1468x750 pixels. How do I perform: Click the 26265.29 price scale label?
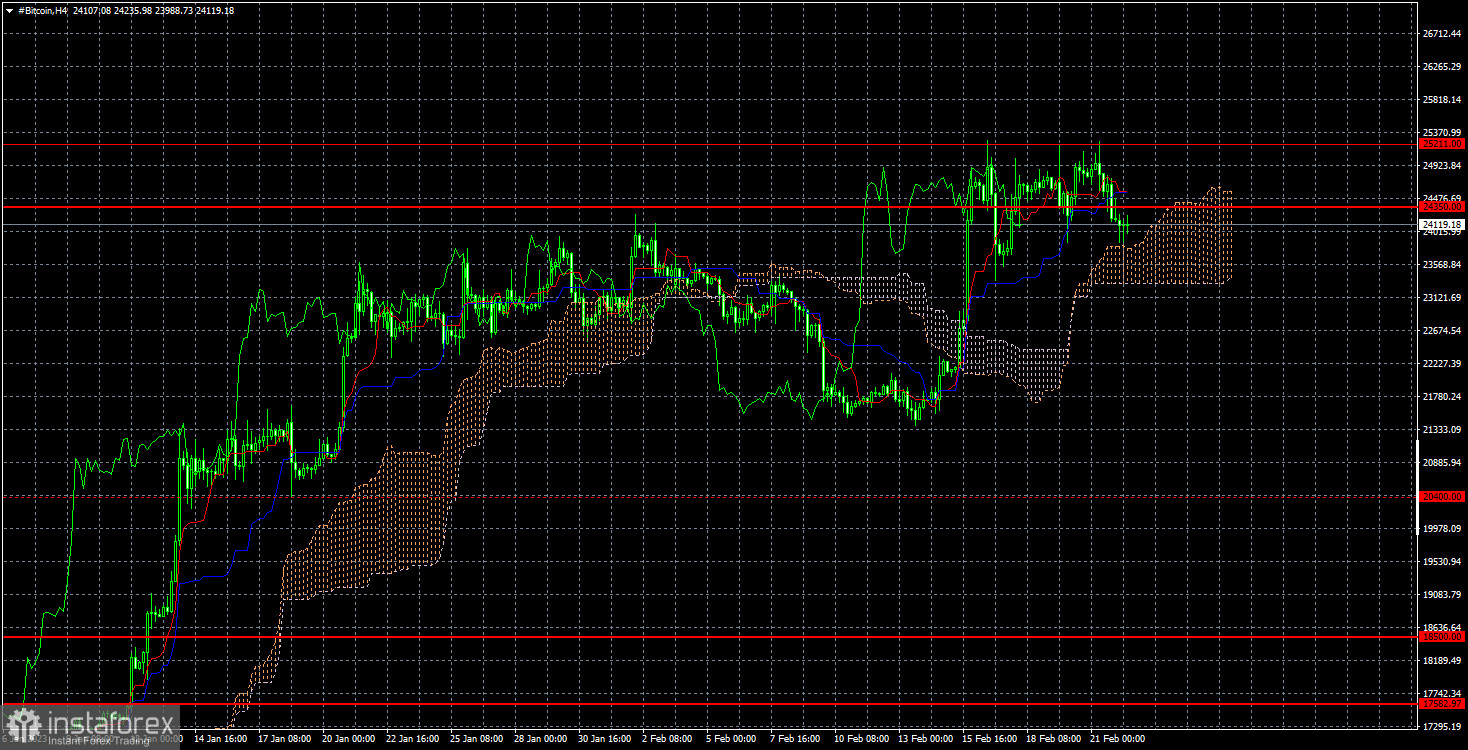(x=1442, y=67)
